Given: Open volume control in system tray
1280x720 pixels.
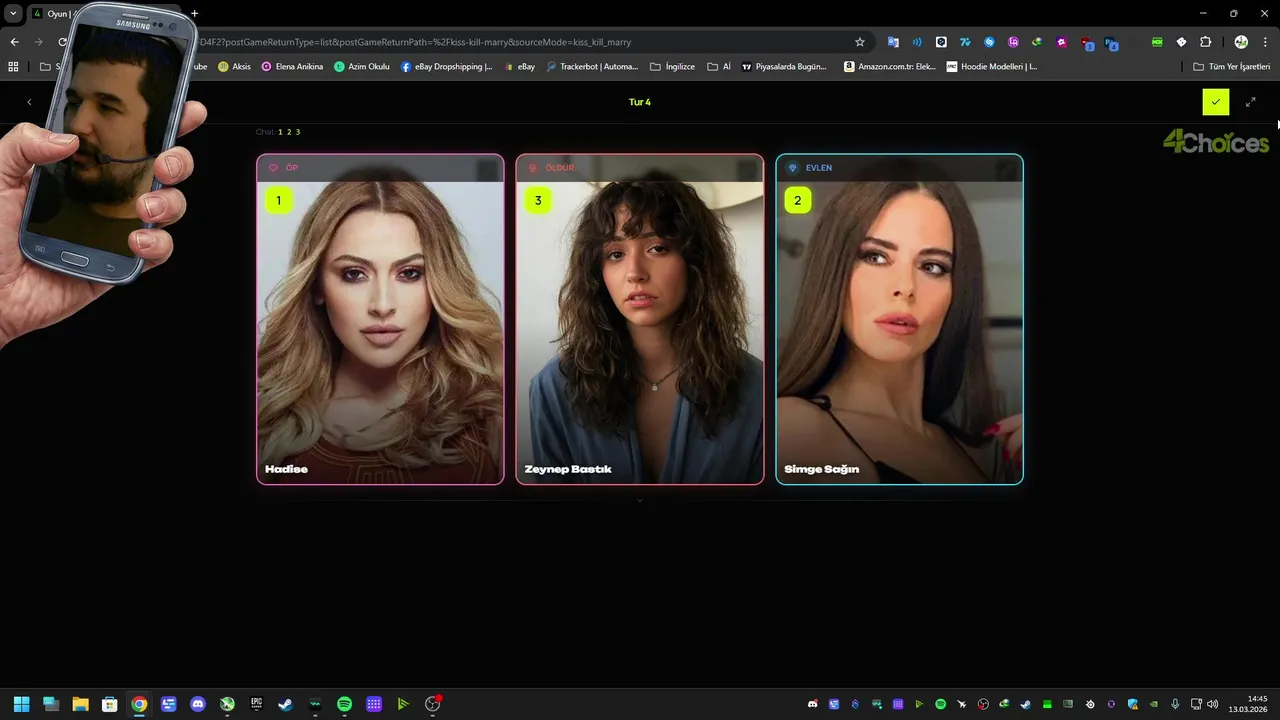Looking at the screenshot, I should 1212,704.
